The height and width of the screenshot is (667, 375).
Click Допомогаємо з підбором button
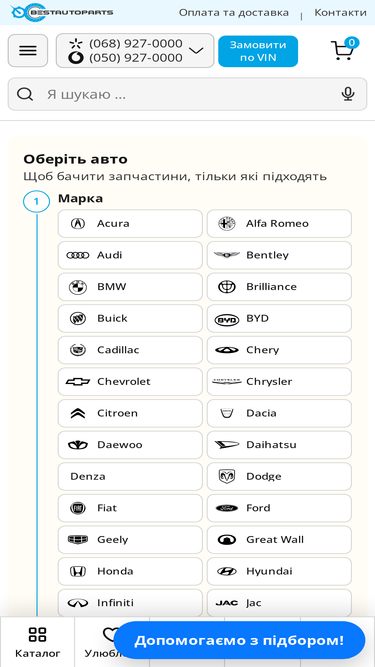click(239, 640)
